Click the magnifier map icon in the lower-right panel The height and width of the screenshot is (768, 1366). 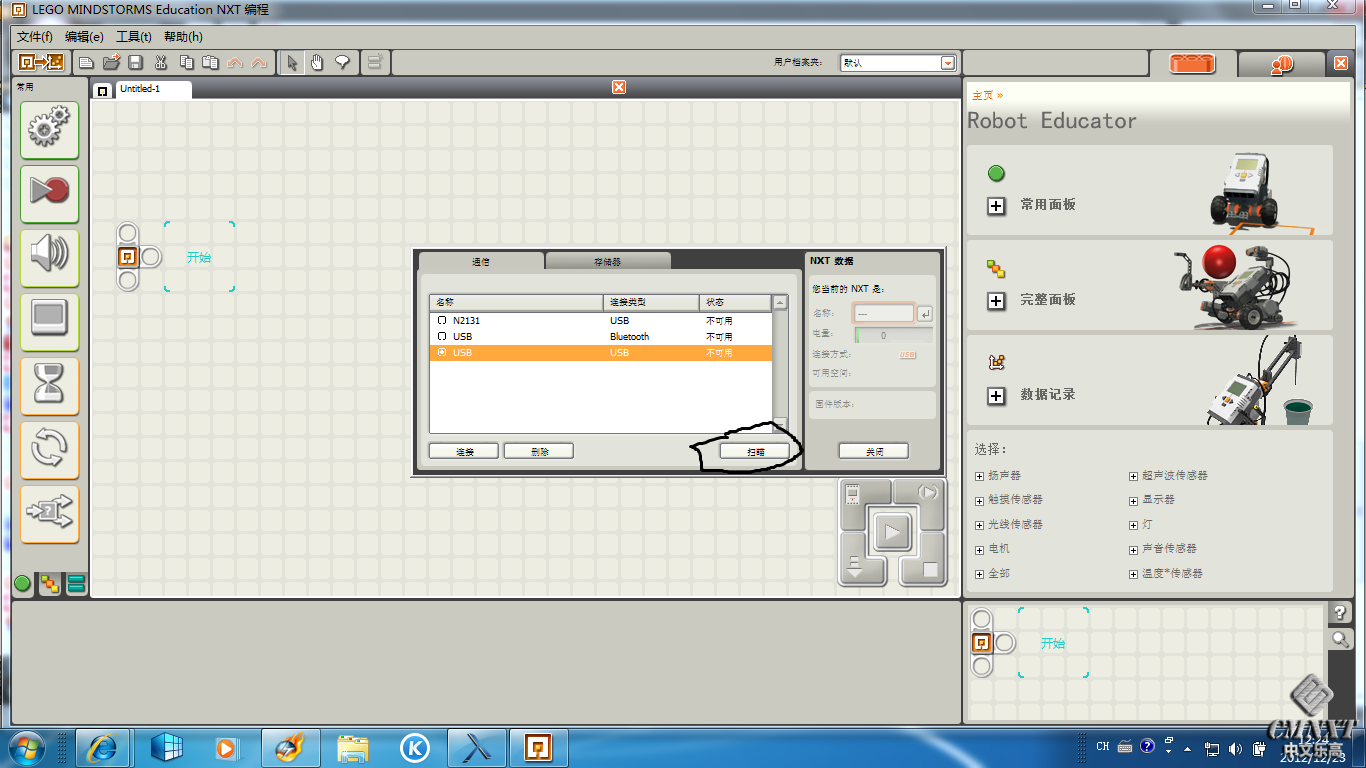(1340, 639)
